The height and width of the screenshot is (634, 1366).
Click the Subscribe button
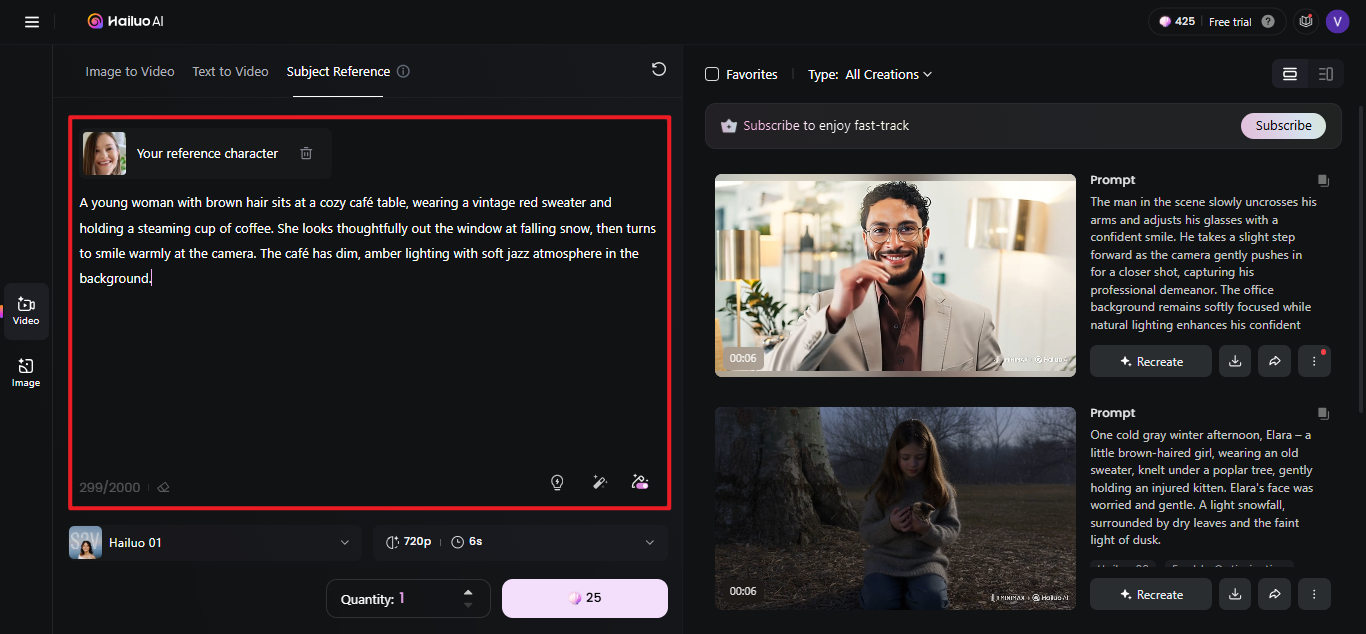click(x=1283, y=126)
